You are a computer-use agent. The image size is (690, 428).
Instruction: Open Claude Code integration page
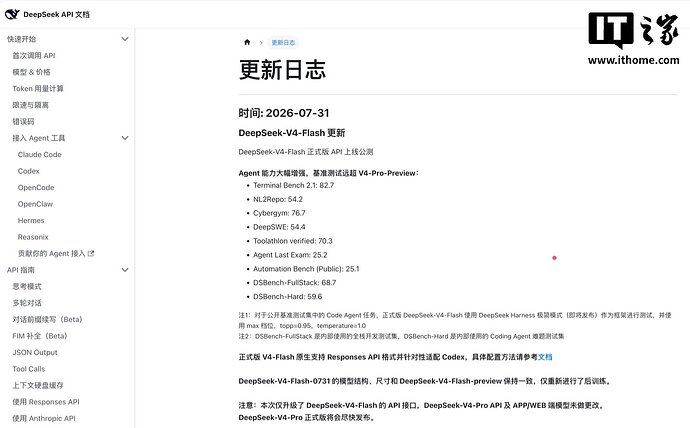tap(40, 154)
